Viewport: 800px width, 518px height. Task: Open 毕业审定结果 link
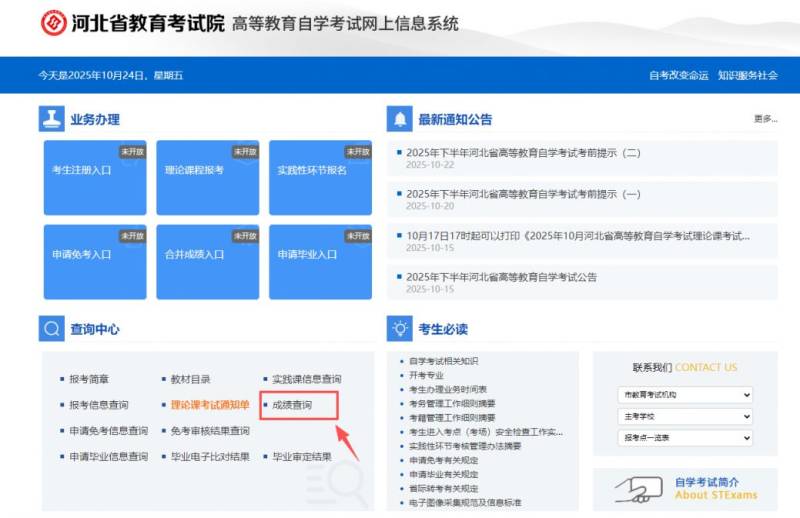[302, 457]
